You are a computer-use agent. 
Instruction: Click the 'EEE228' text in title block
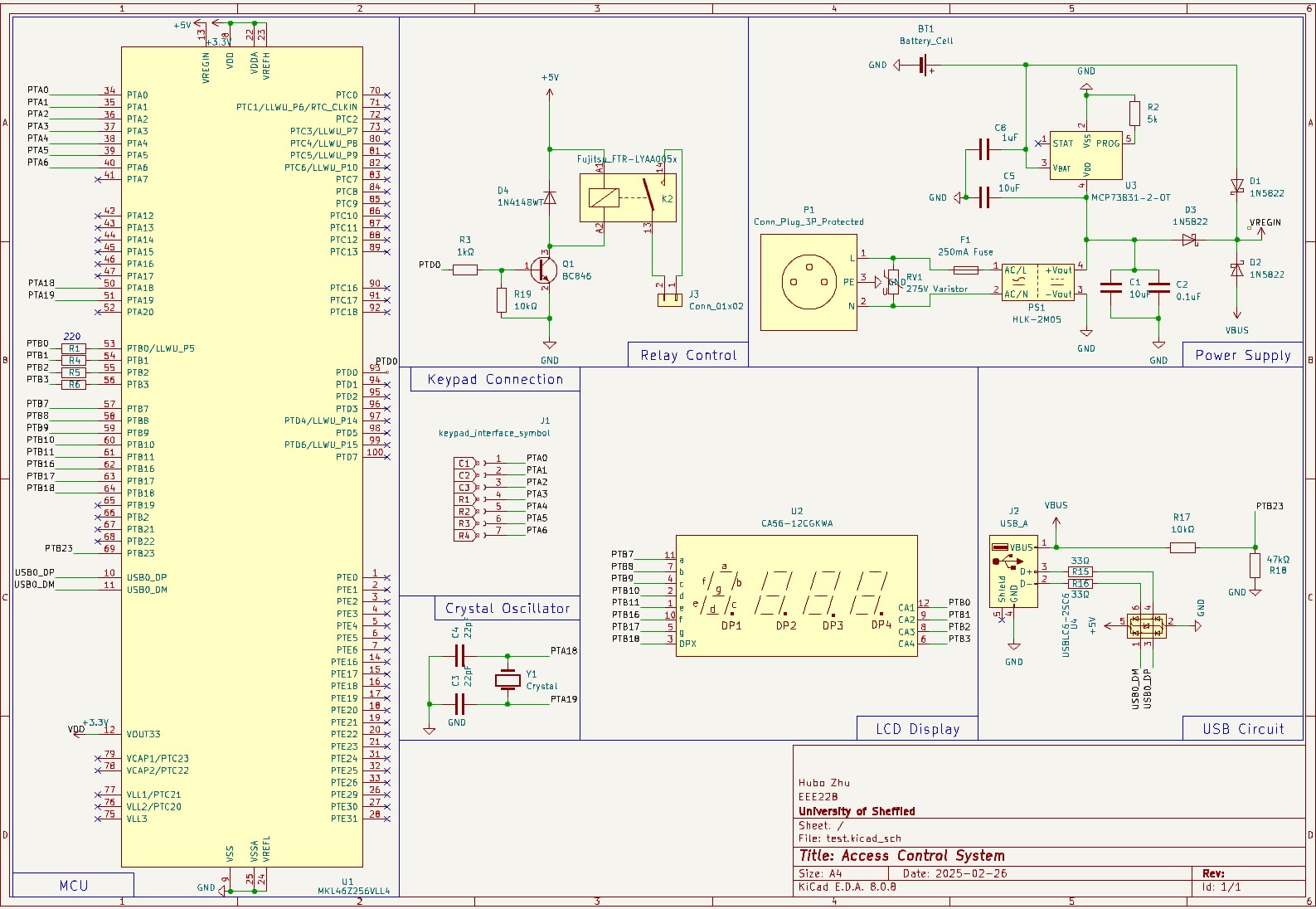click(818, 796)
